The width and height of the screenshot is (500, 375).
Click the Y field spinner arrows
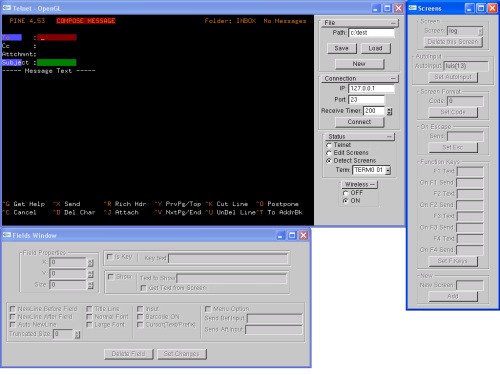(90, 274)
